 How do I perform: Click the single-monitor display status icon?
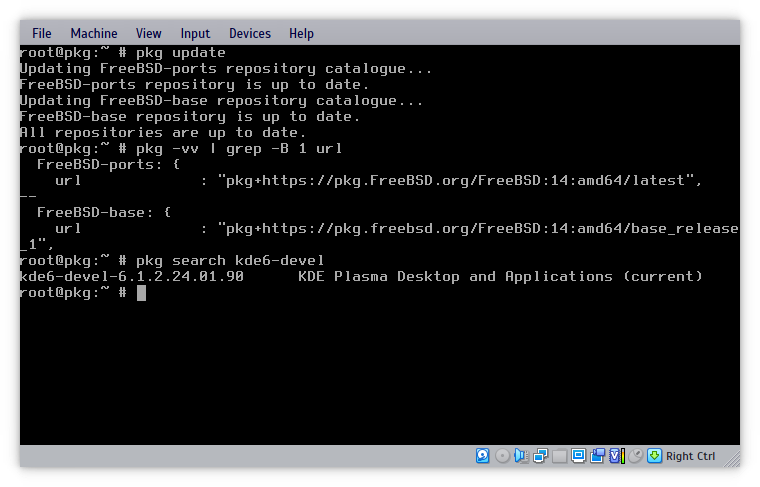coord(578,456)
